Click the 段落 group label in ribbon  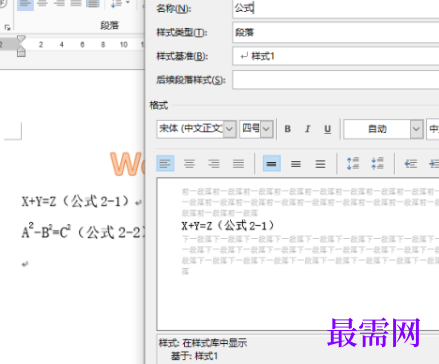click(110, 25)
